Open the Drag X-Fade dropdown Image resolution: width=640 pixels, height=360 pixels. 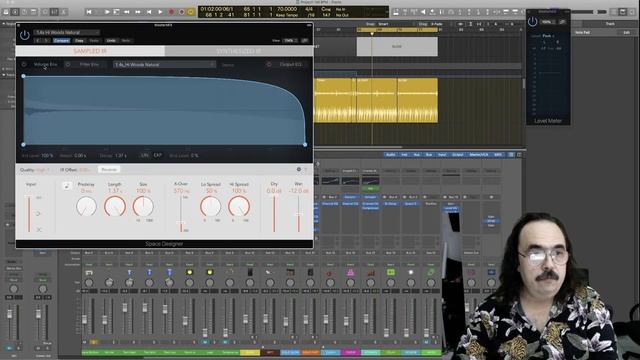(437, 24)
